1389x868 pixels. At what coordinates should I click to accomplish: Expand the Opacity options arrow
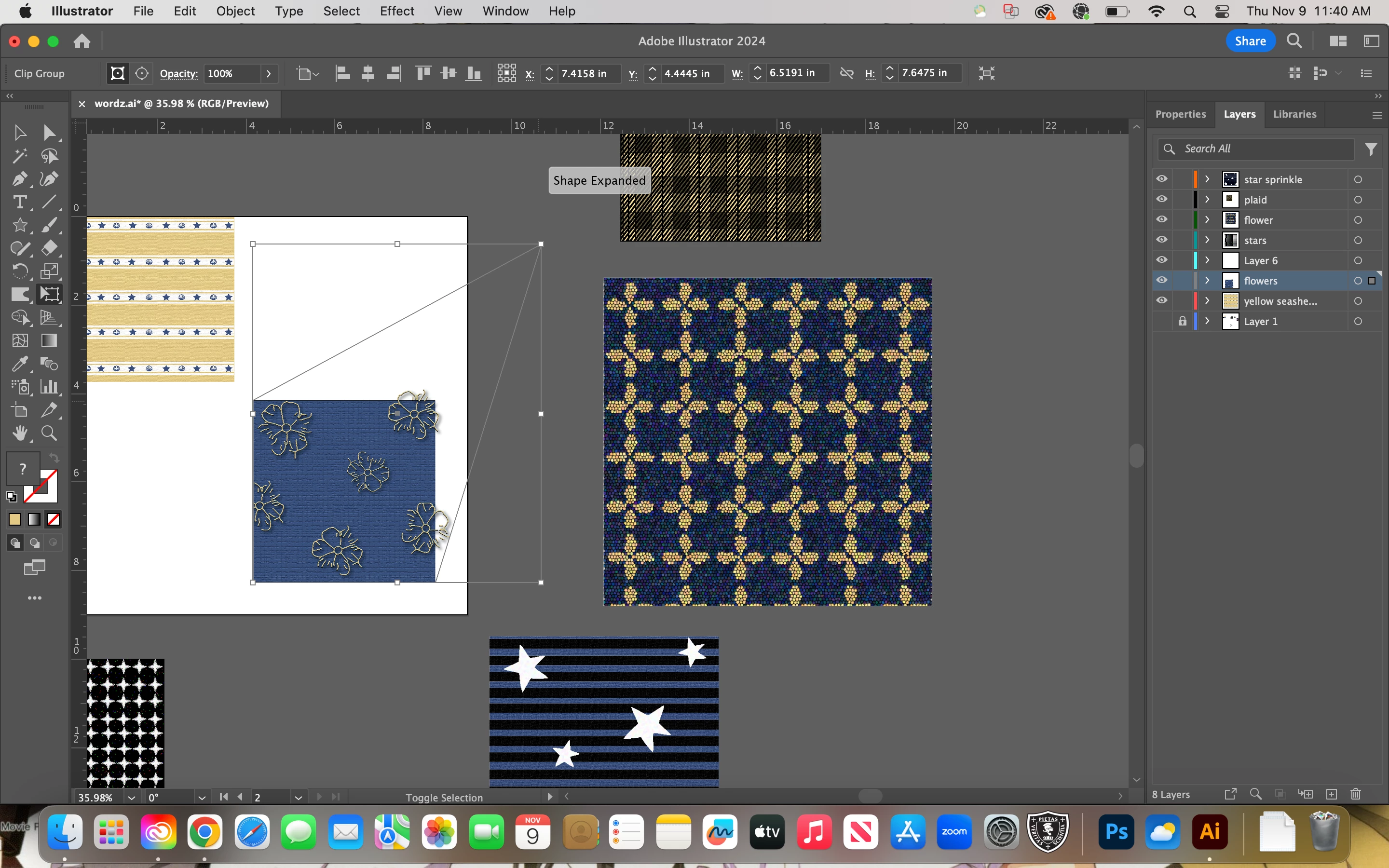click(x=269, y=73)
